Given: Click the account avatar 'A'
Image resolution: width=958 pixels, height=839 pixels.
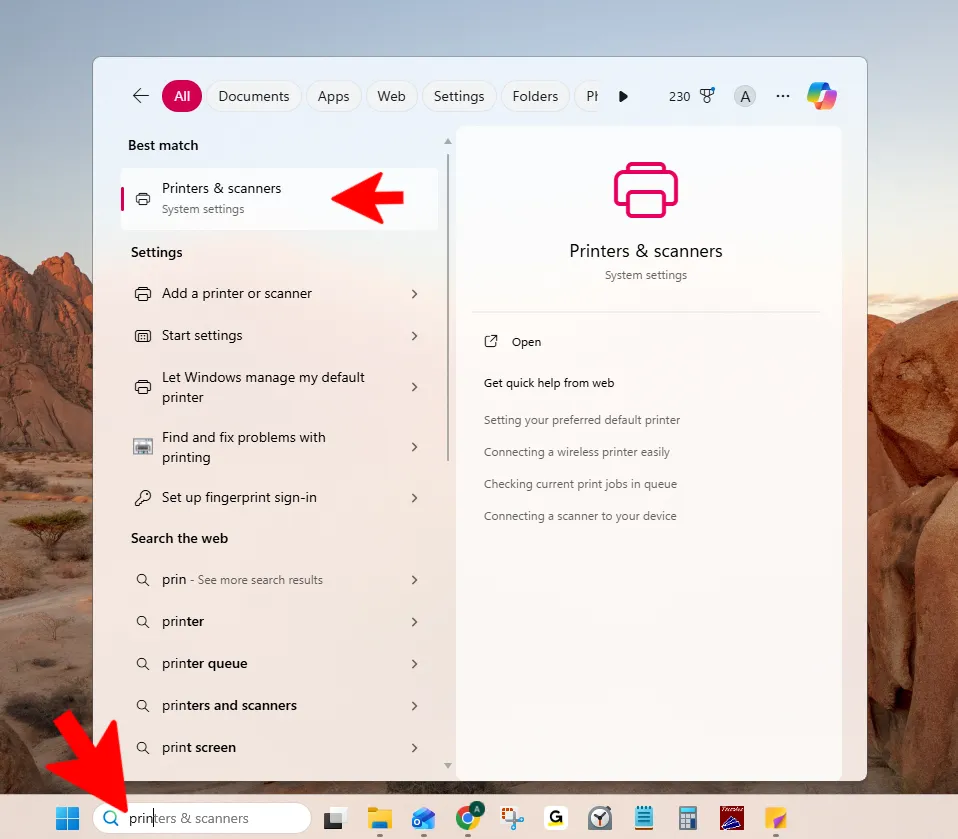Looking at the screenshot, I should tap(745, 96).
